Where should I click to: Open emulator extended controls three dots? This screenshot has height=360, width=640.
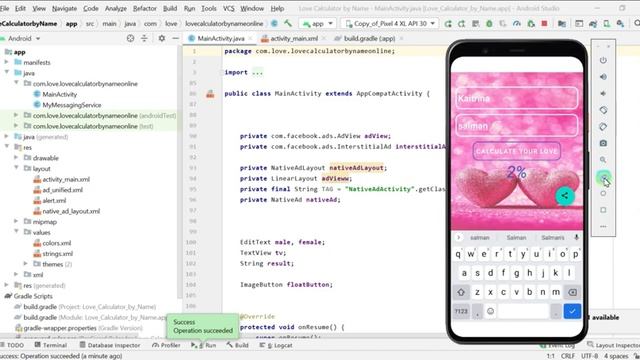(603, 227)
